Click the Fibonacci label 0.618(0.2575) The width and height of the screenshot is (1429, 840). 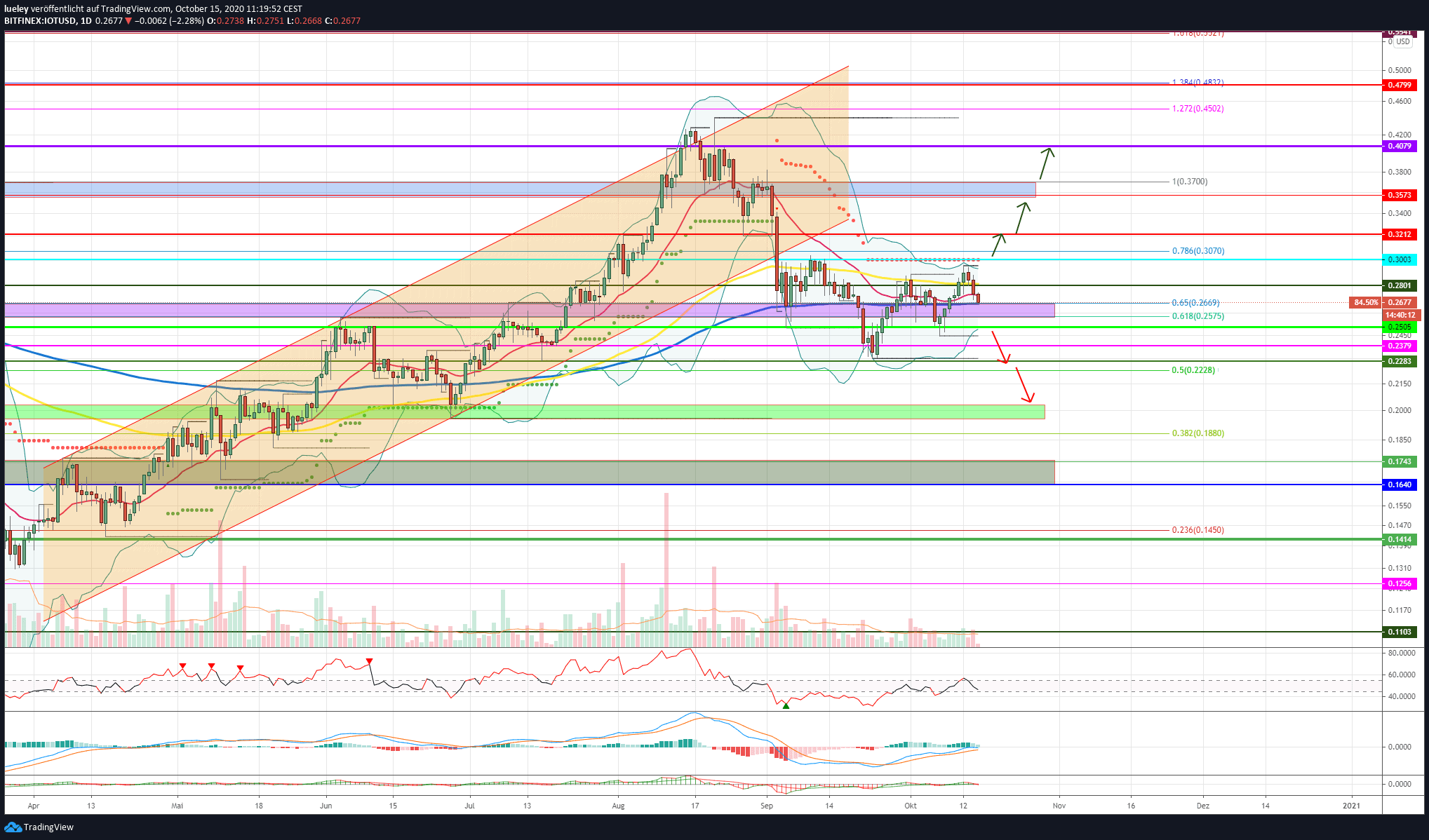tap(1198, 316)
